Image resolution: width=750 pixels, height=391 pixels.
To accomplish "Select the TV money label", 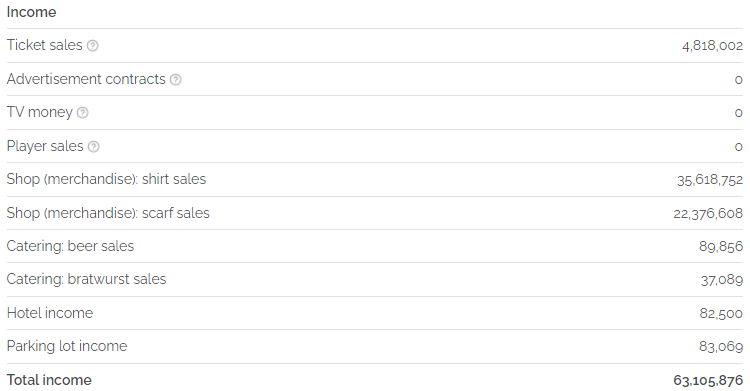I will pyautogui.click(x=40, y=112).
